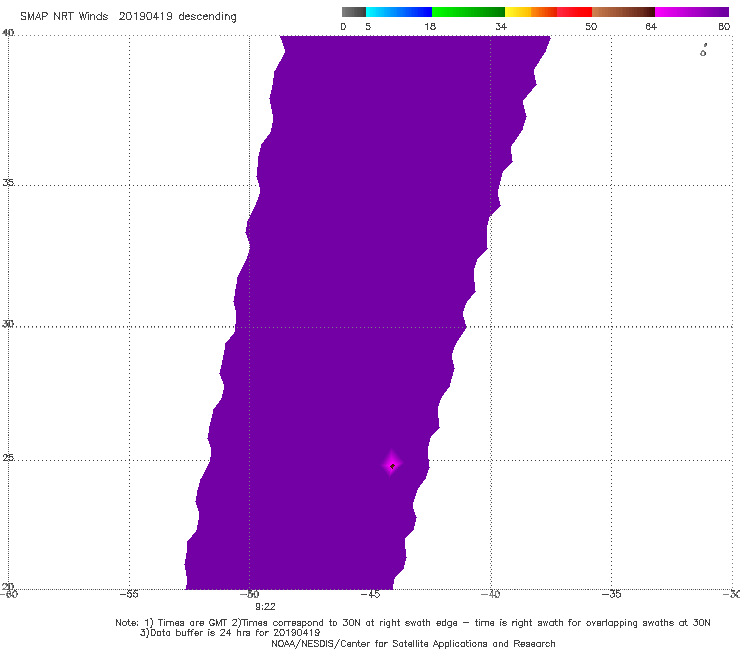The image size is (740, 650).
Task: Click the '40' latitude label on the left axis
Action: coord(8,33)
